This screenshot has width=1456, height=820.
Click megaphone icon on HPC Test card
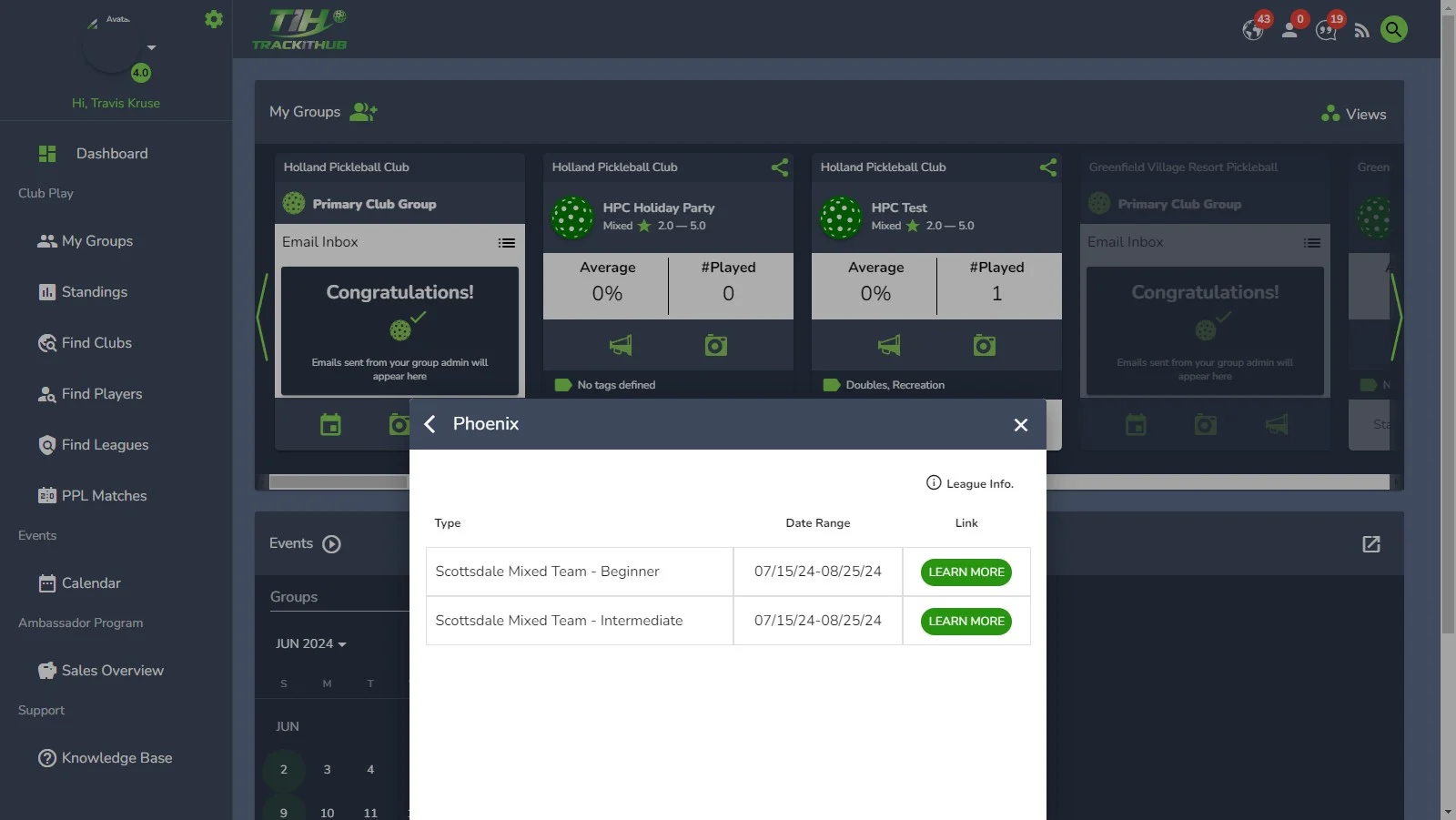tap(889, 345)
